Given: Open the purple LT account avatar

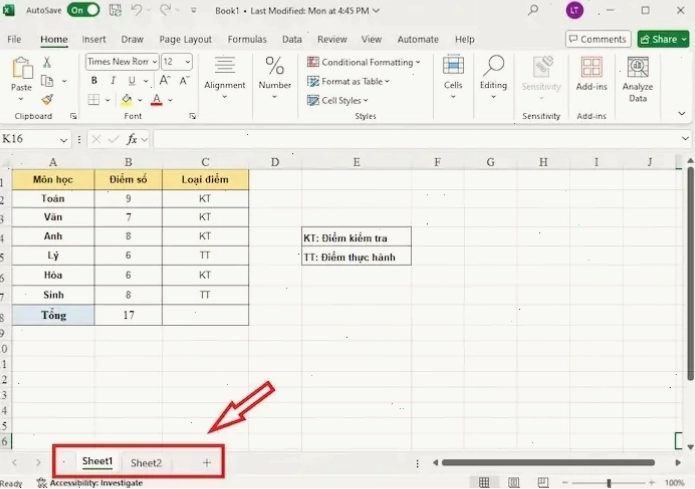Looking at the screenshot, I should [x=574, y=10].
